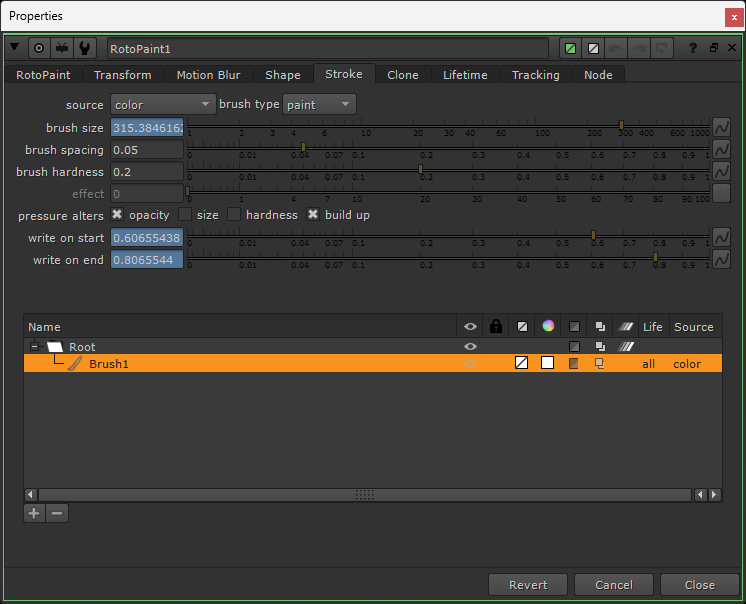Screen dimensions: 746x604
Task: Switch to the Transform tab
Action: (x=123, y=75)
